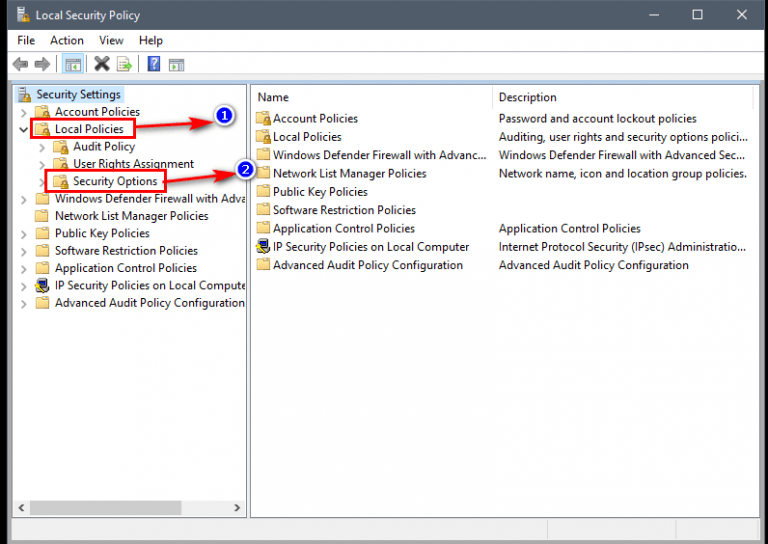Click 'Password and account lockout policies' description
768x544 pixels.
pyautogui.click(x=598, y=118)
